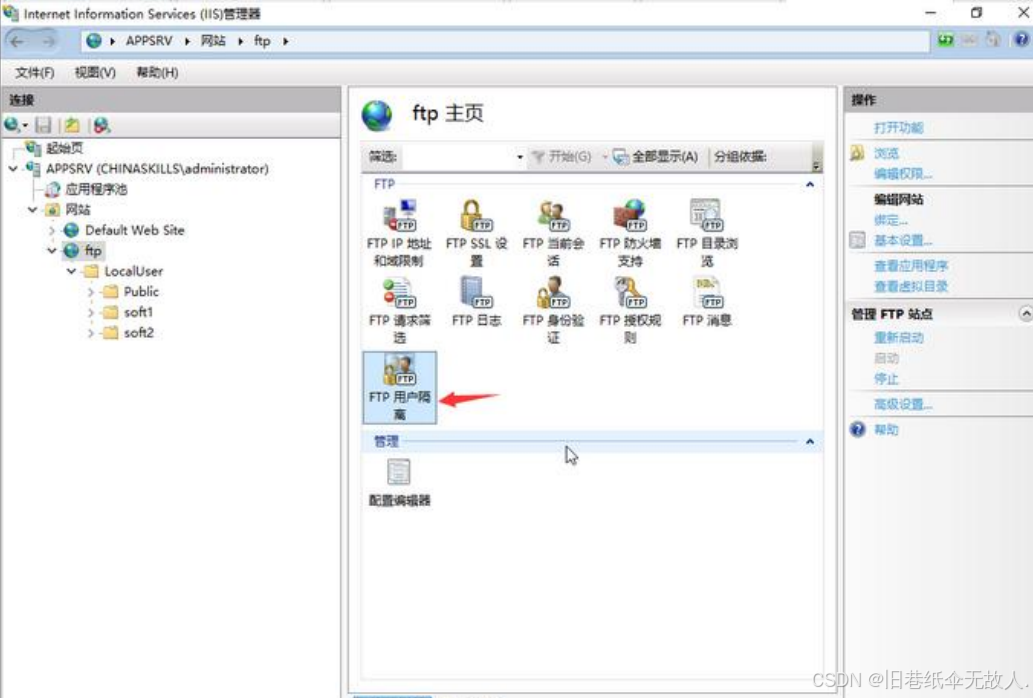Screen dimensions: 1033x698
Task: Click 查看应用程序 link
Action: [910, 266]
